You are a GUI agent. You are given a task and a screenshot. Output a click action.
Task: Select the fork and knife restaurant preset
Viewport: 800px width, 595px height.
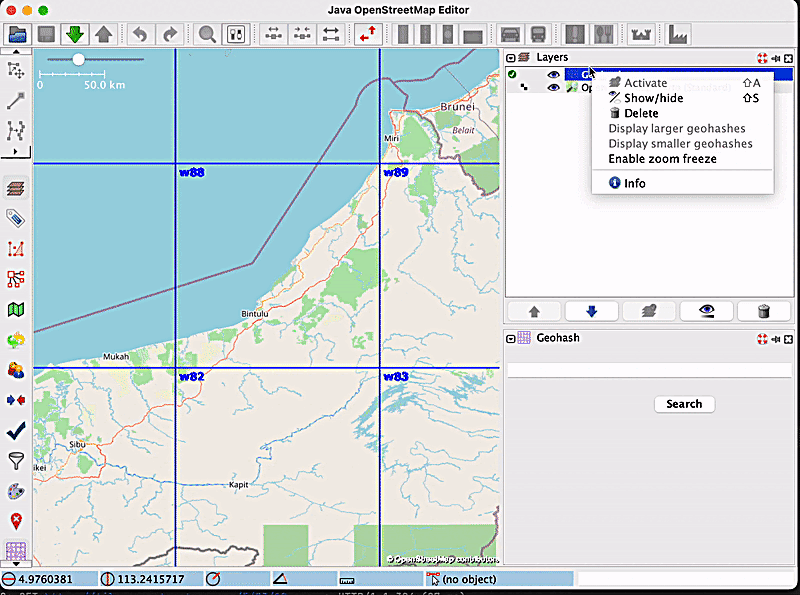coord(604,35)
